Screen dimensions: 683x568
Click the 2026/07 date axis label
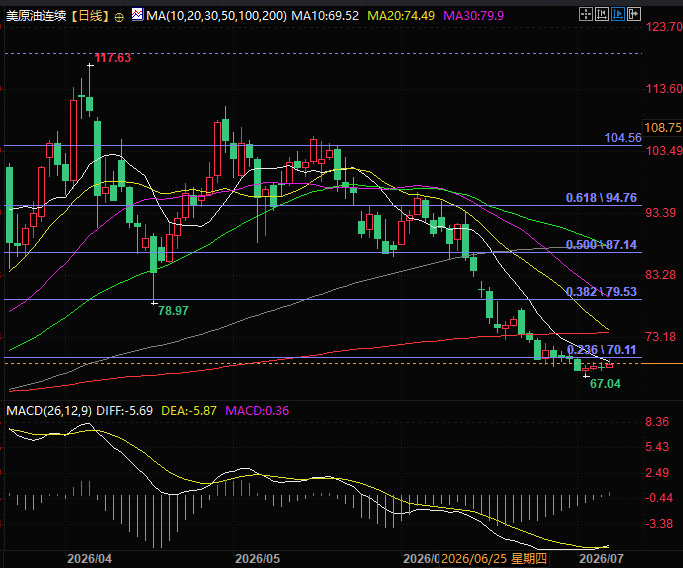pyautogui.click(x=601, y=559)
